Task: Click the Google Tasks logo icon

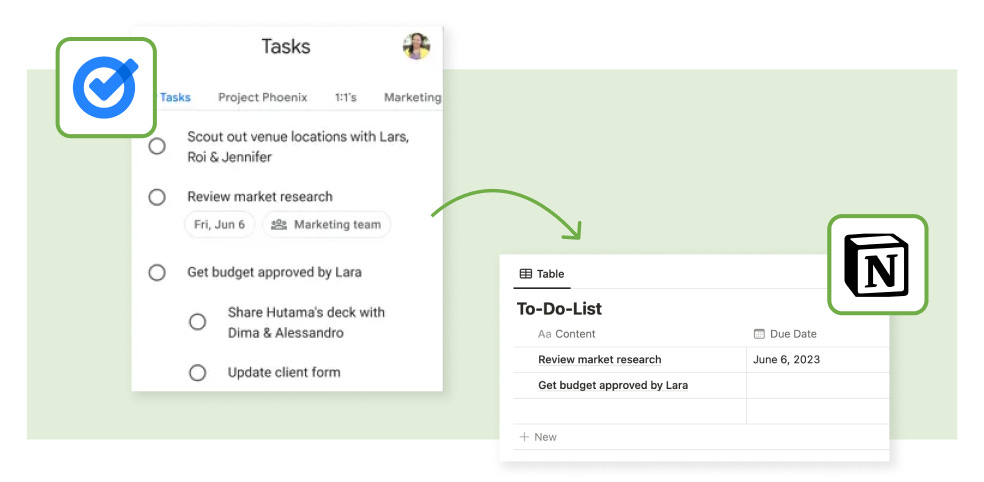Action: click(105, 87)
